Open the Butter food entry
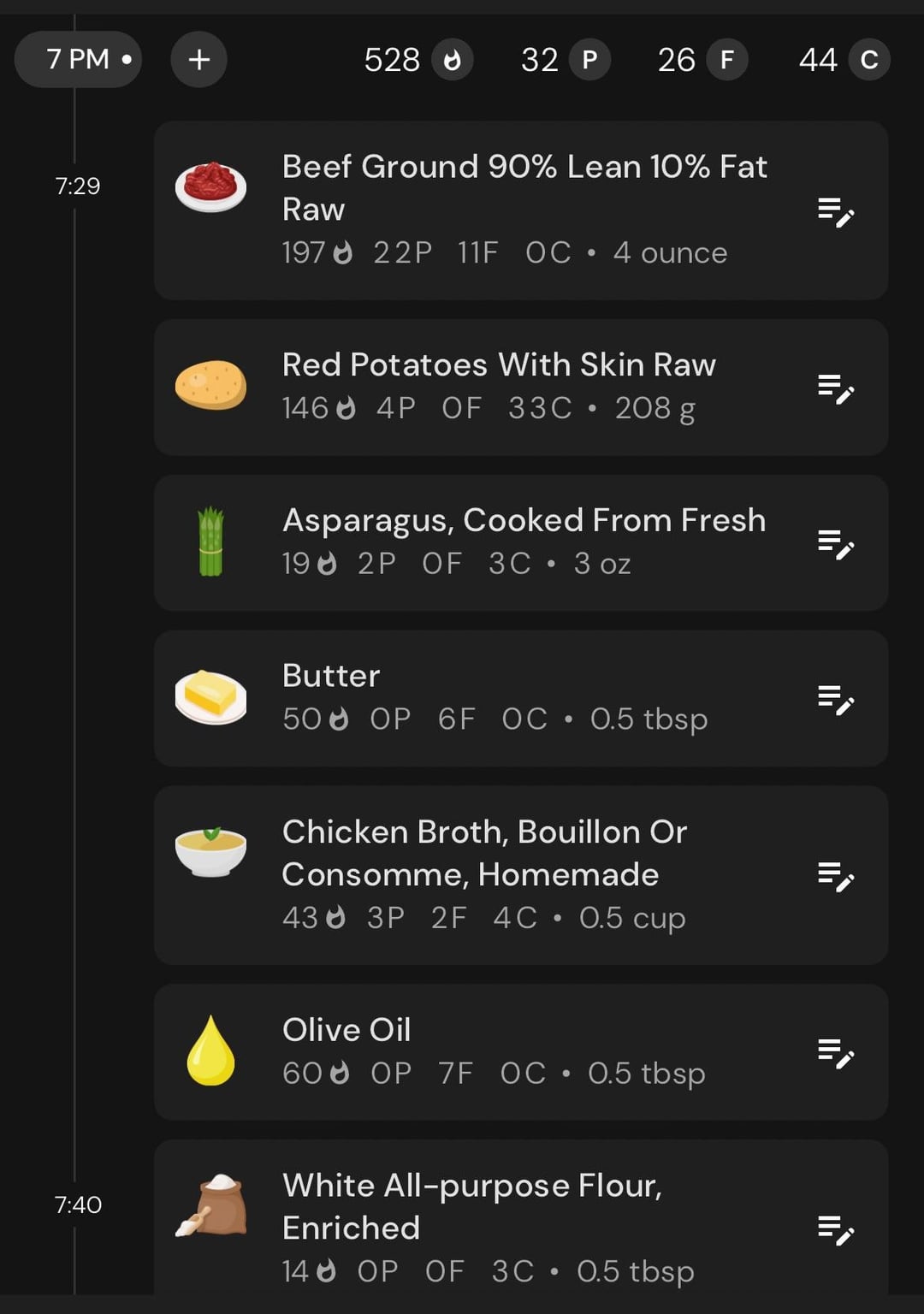The image size is (924, 1314). click(521, 698)
